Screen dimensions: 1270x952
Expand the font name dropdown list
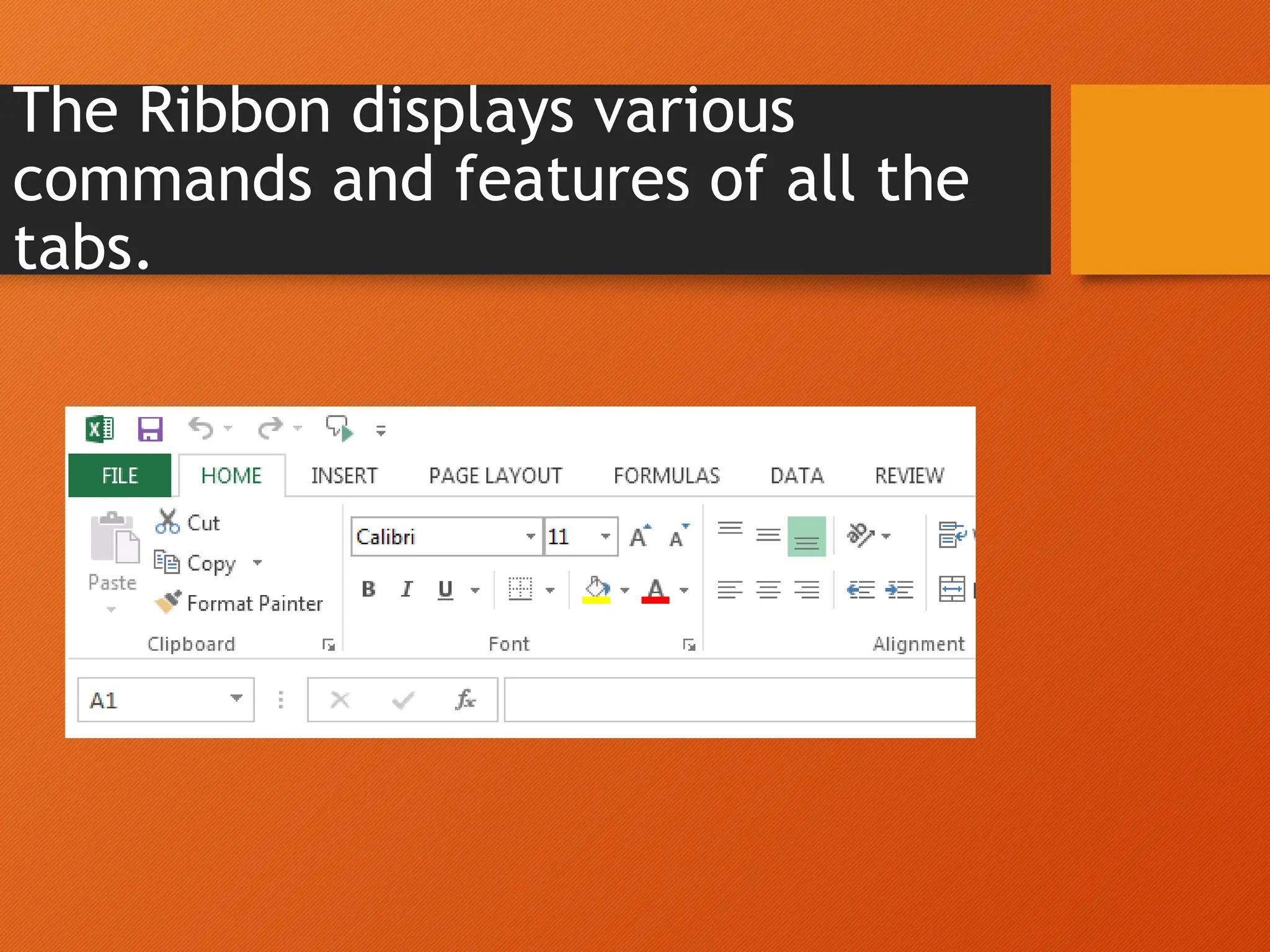click(531, 537)
